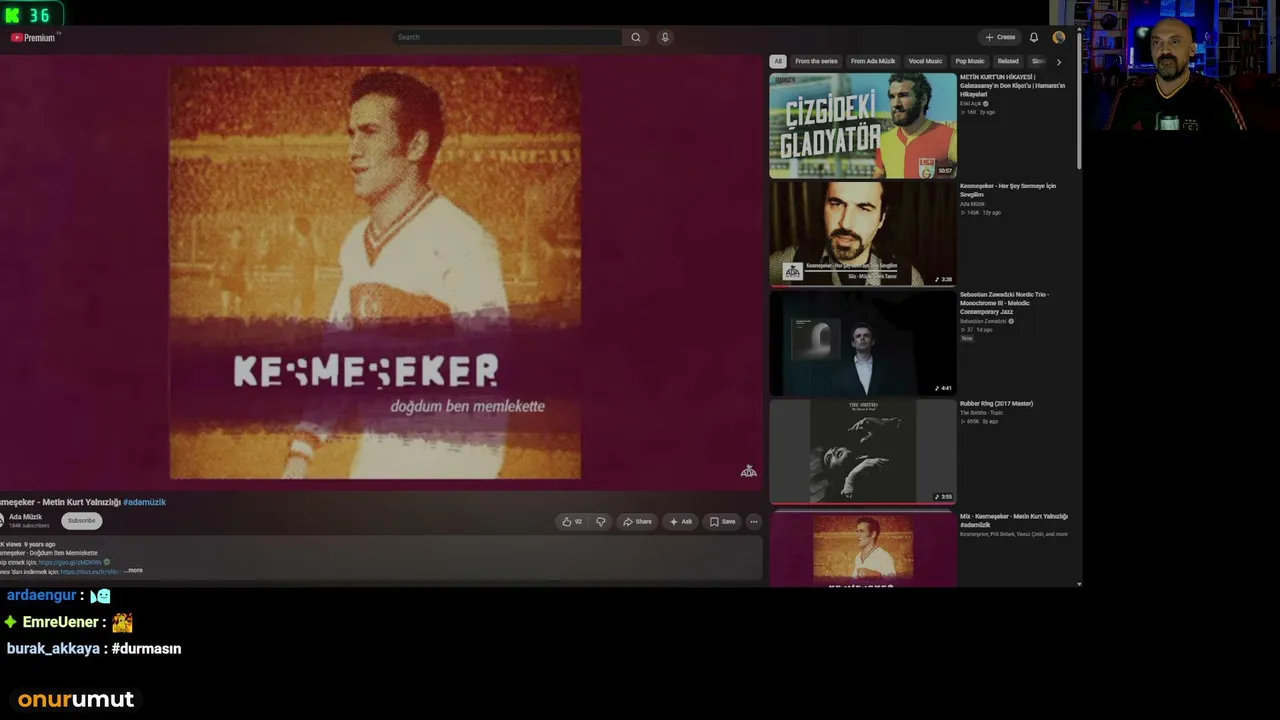The height and width of the screenshot is (720, 1280).
Task: Select the From Ada Müzik chip
Action: 873,61
